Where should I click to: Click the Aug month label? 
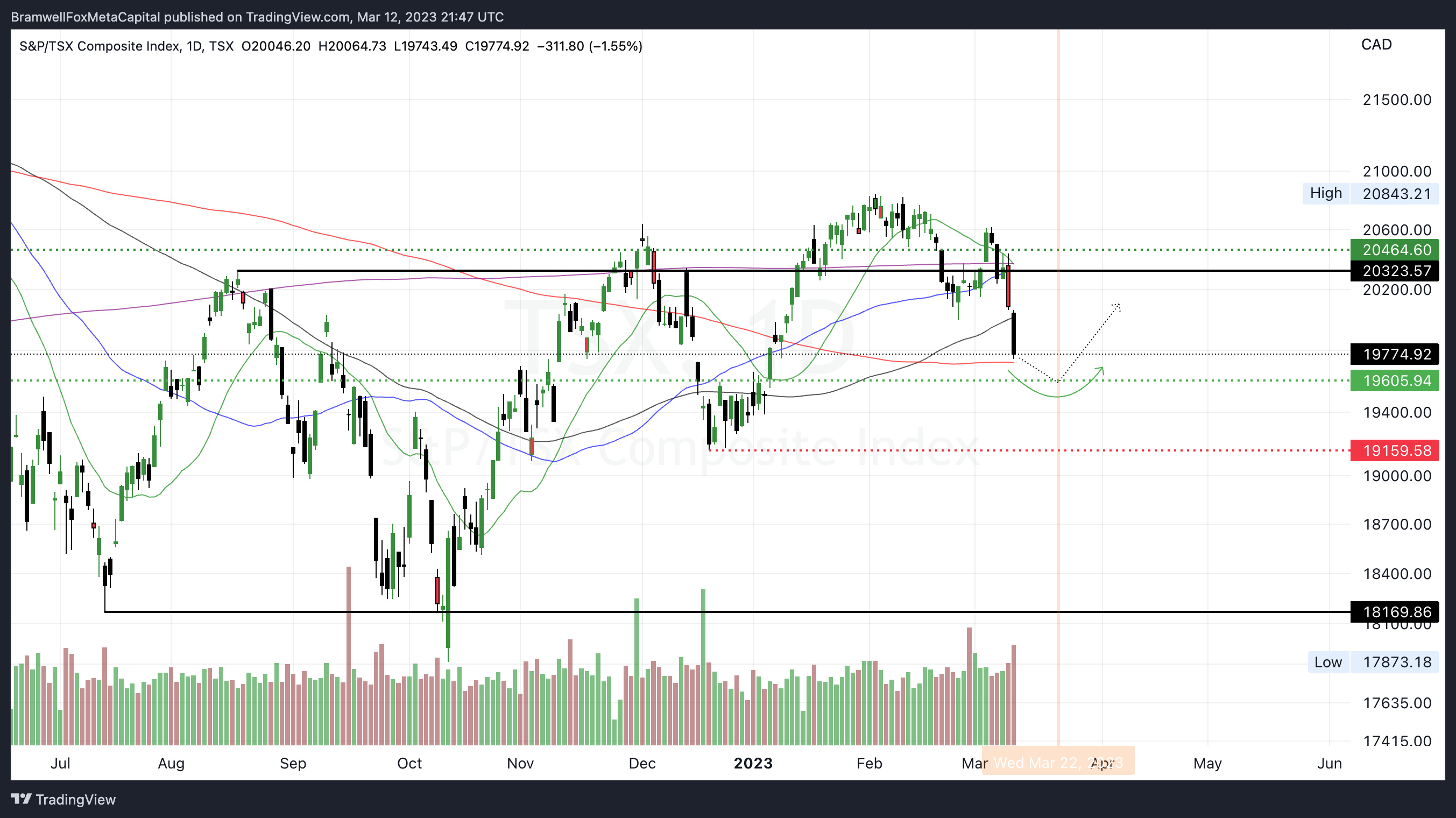coord(171,763)
